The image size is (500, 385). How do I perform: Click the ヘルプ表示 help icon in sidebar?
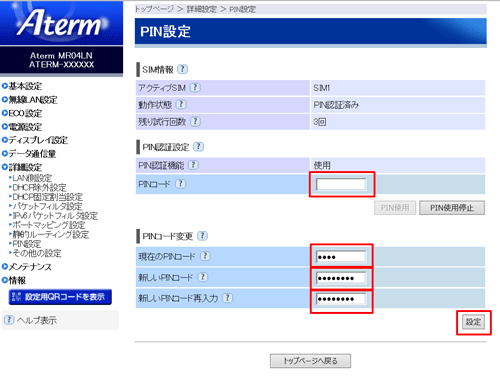coord(9,320)
